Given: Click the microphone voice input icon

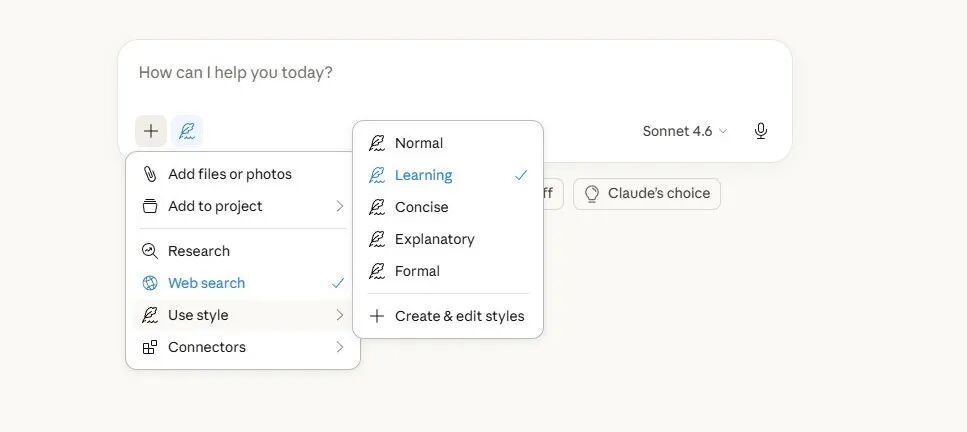Looking at the screenshot, I should pyautogui.click(x=761, y=131).
